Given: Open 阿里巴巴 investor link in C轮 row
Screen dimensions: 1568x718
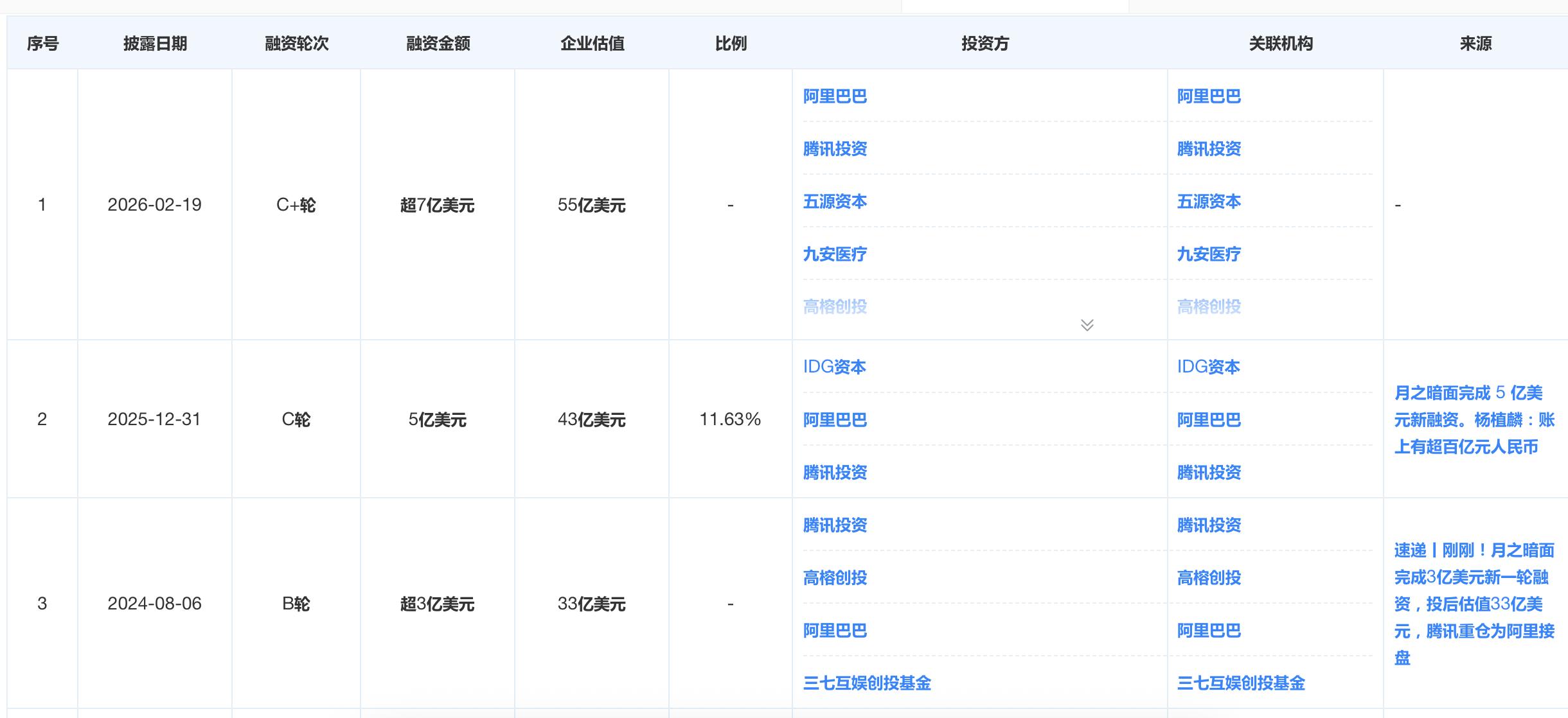Looking at the screenshot, I should point(835,420).
